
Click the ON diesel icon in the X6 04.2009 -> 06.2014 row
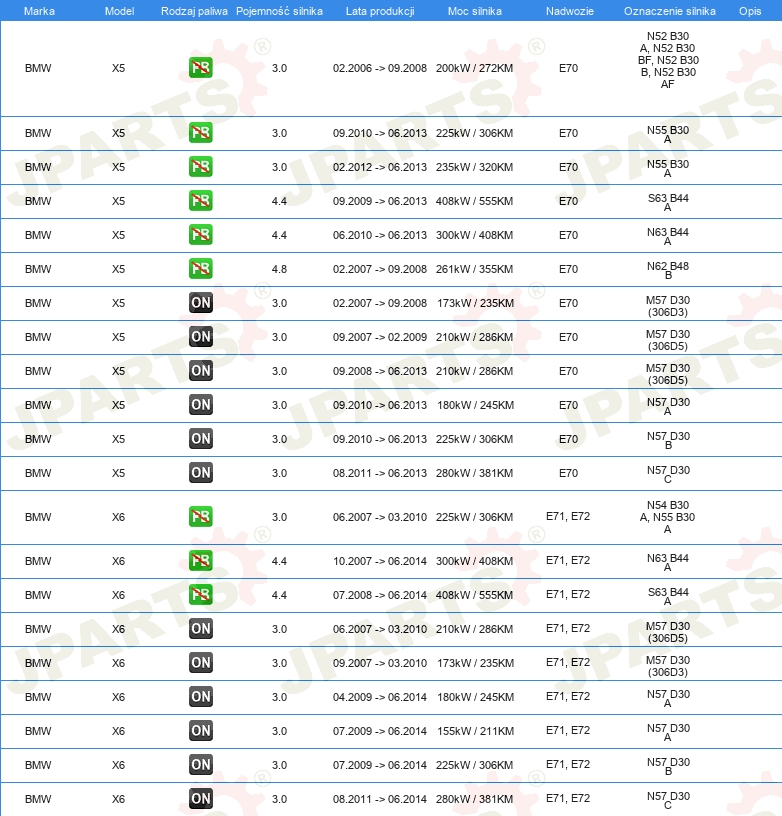[x=200, y=696]
